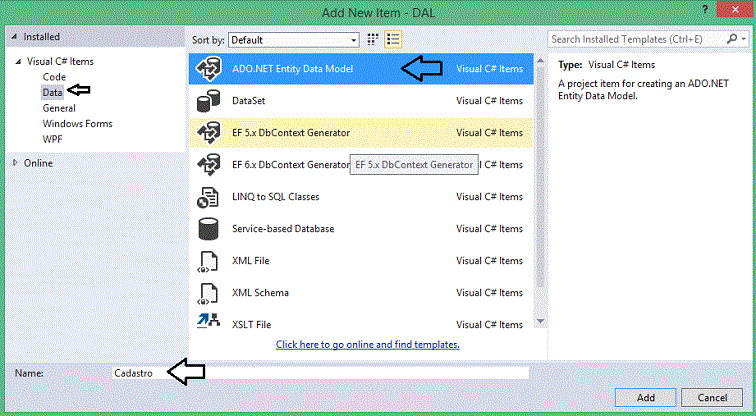Image resolution: width=756 pixels, height=416 pixels.
Task: Open the Sort by Default dropdown
Action: tap(294, 40)
